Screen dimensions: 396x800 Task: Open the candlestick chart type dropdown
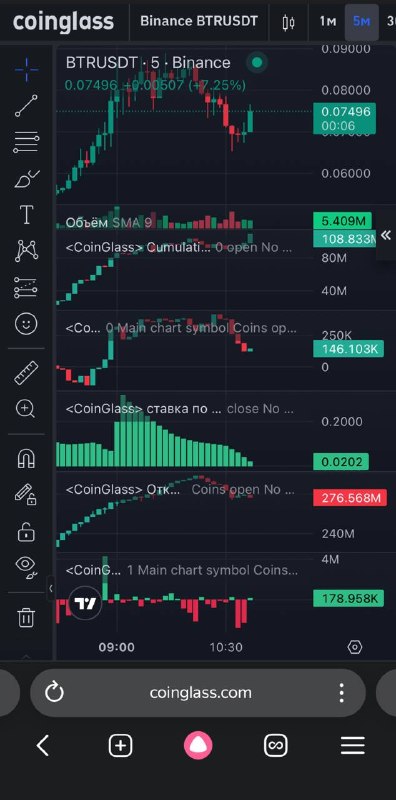tap(288, 22)
